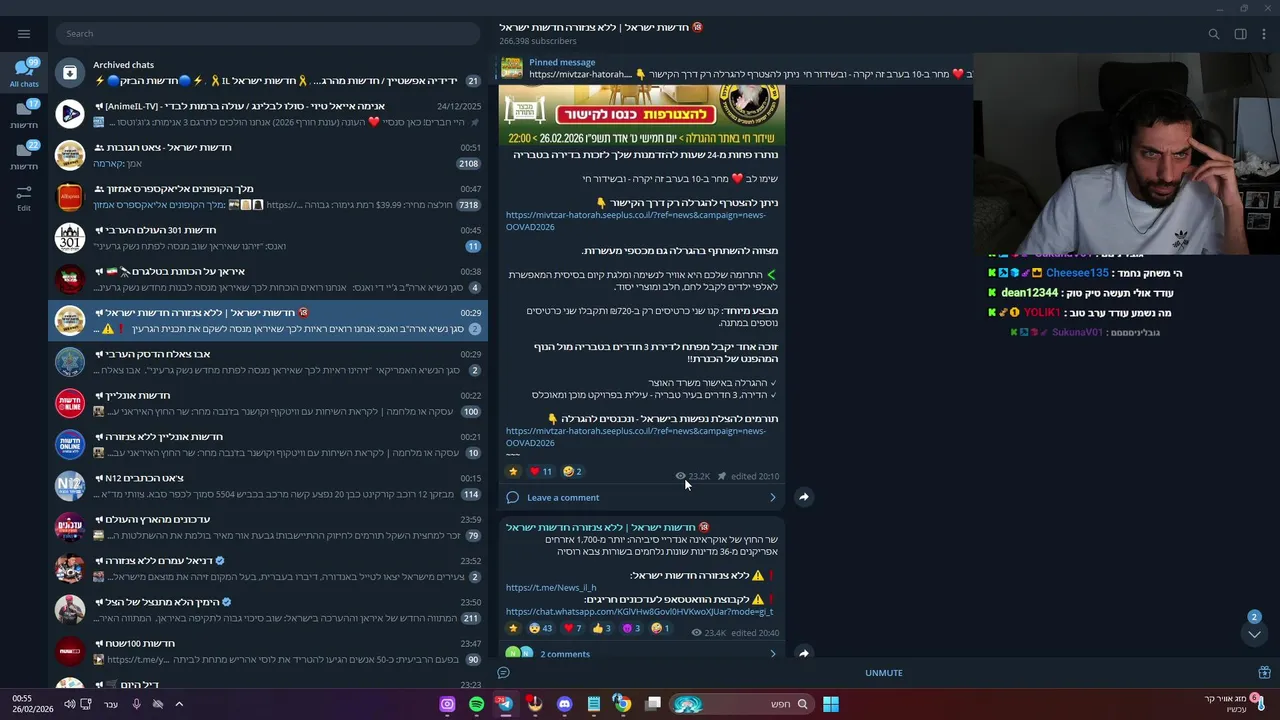Open the עדכונים מהארץ והעולם channel

pyautogui.click(x=268, y=527)
